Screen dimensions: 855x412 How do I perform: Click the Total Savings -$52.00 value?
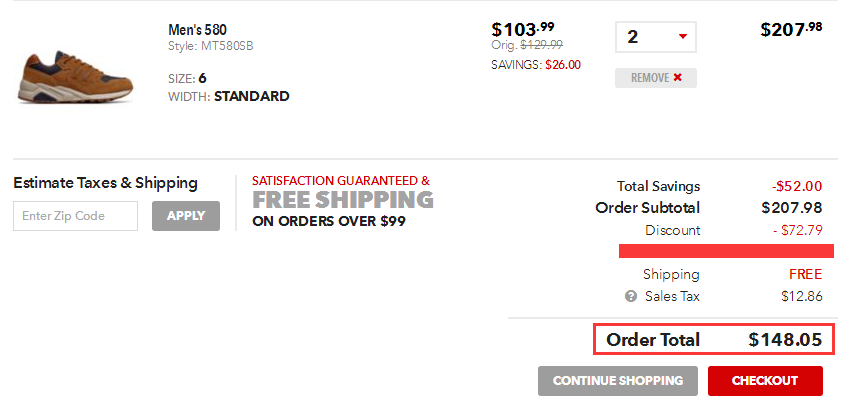click(796, 186)
